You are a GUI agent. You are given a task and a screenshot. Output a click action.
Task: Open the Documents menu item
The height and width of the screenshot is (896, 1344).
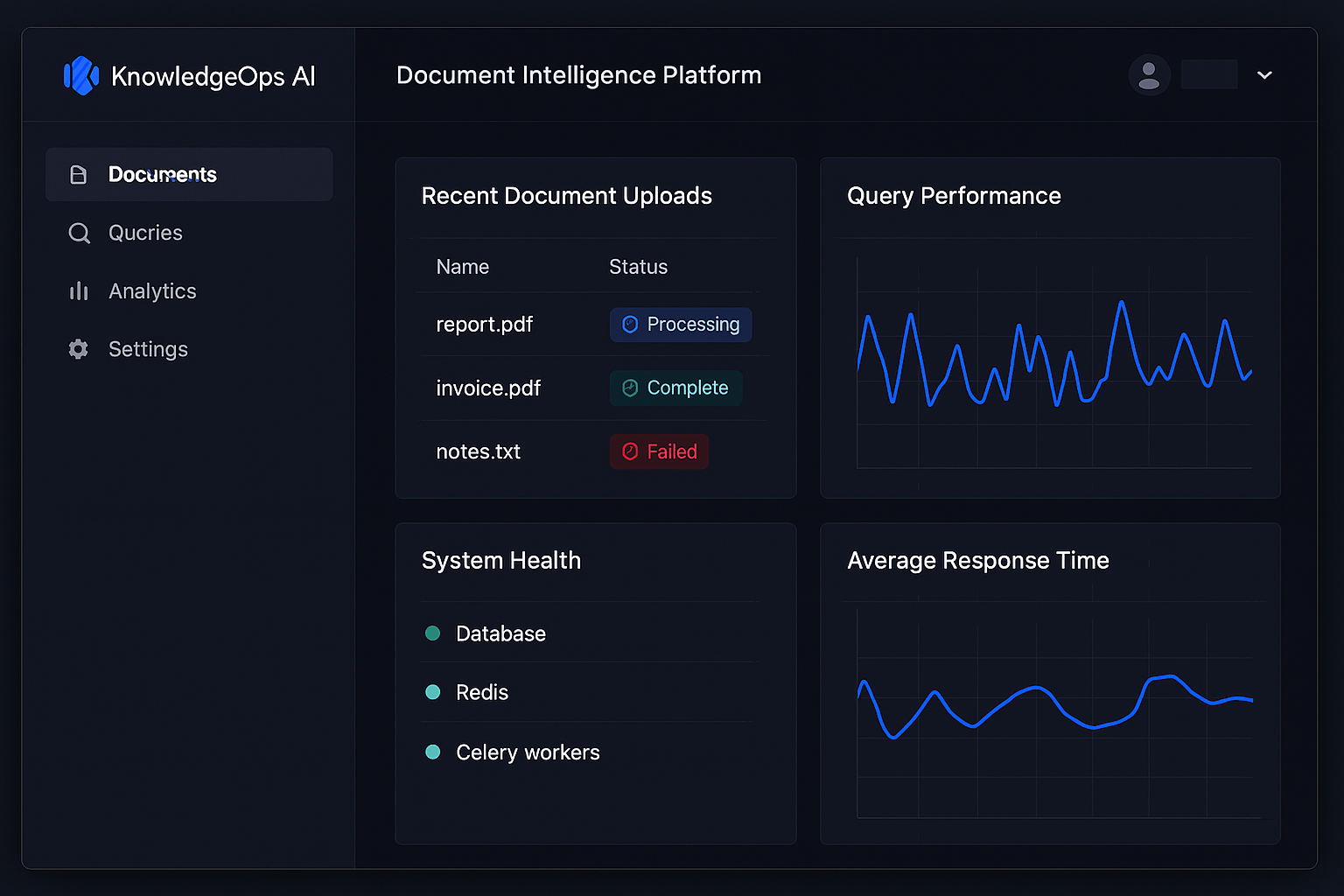[189, 174]
